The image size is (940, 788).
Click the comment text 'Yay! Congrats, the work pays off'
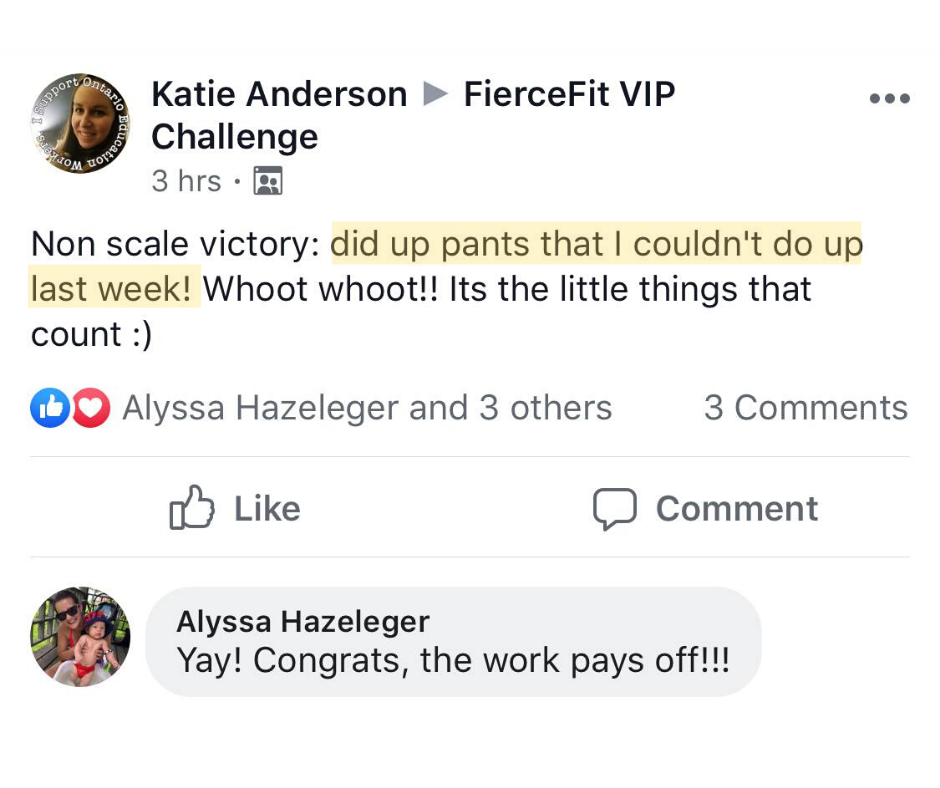click(452, 660)
